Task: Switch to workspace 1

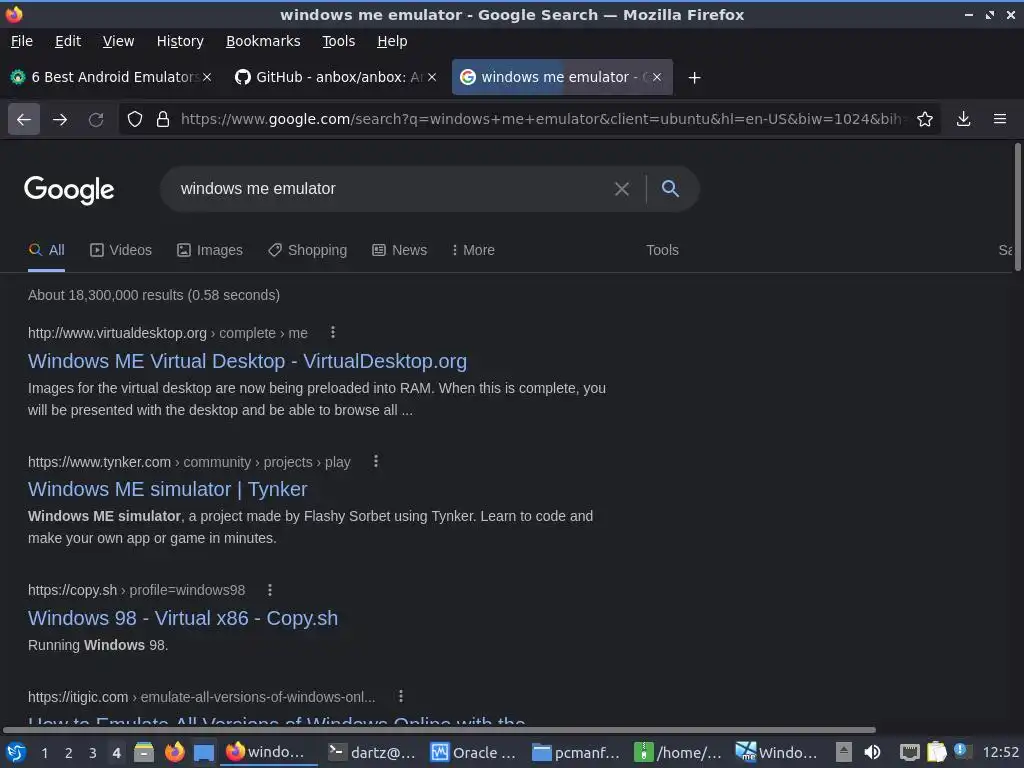Action: [x=44, y=753]
